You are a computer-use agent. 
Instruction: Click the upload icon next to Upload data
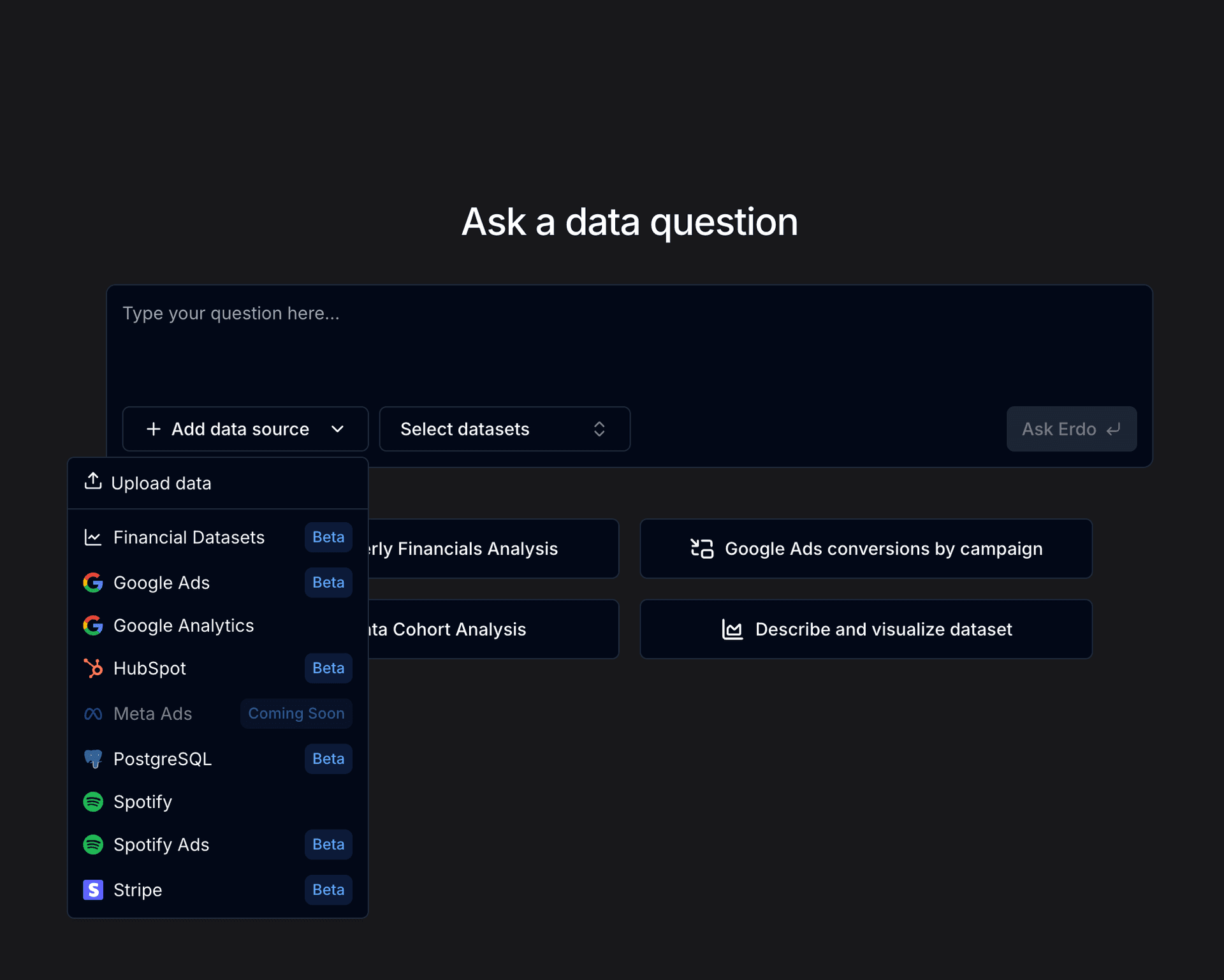[x=93, y=482]
